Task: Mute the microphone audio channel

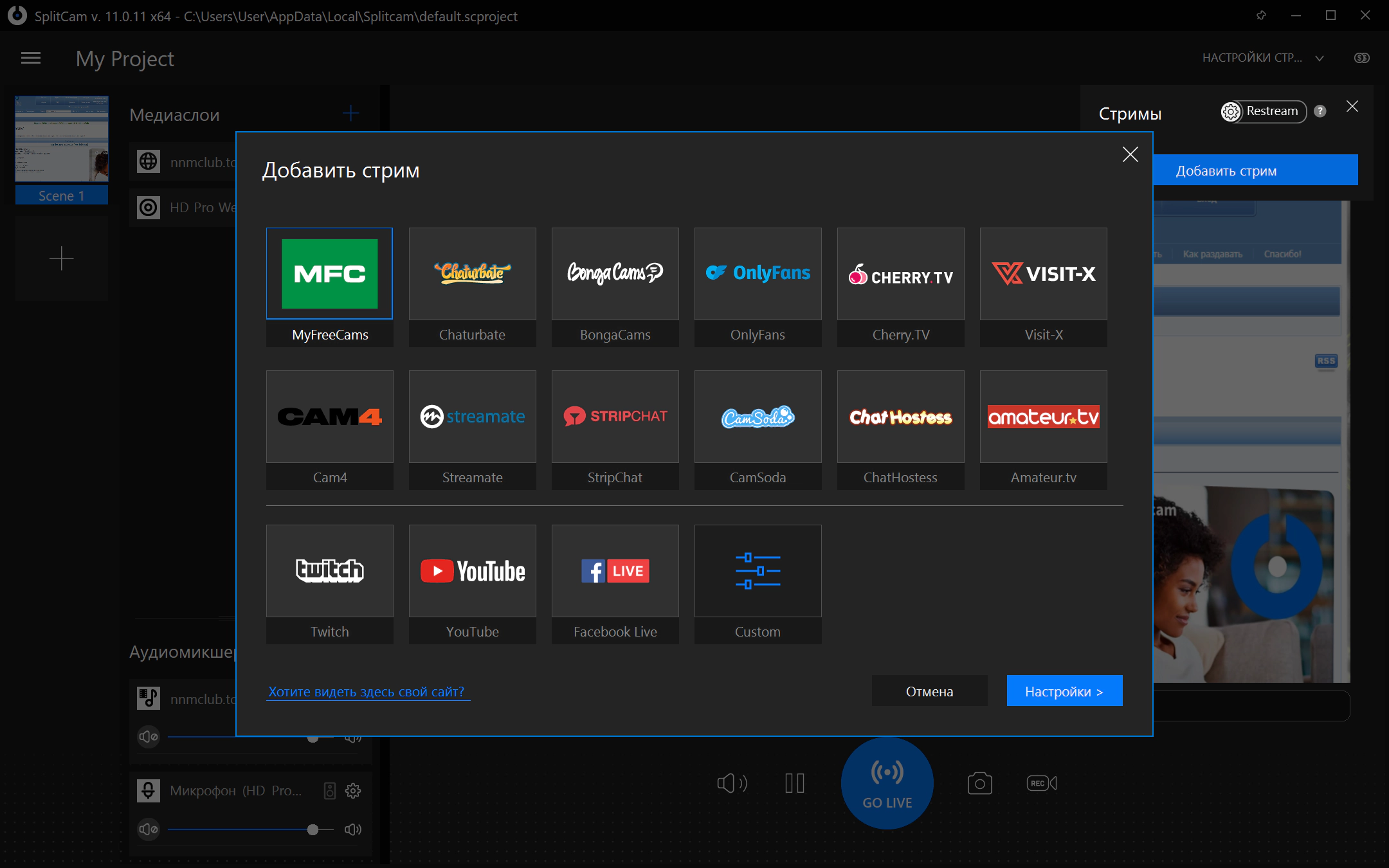Action: [149, 829]
